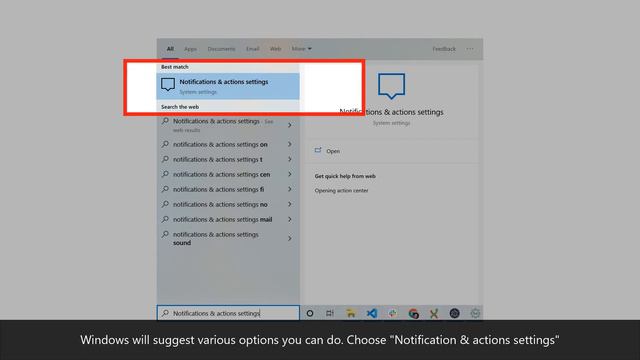Expand arrow for 'See web results' suggestion
Image resolution: width=640 pixels, height=360 pixels.
pyautogui.click(x=290, y=125)
